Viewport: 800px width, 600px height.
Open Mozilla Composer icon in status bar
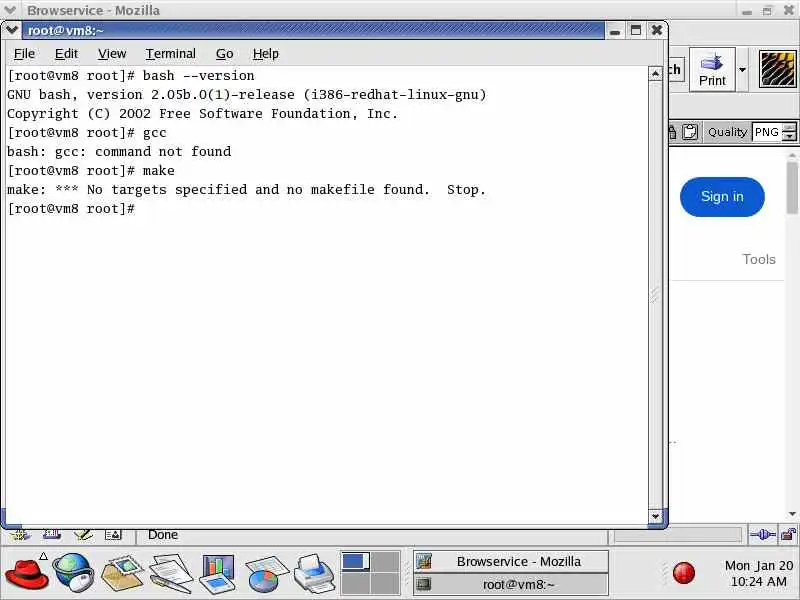click(x=83, y=535)
